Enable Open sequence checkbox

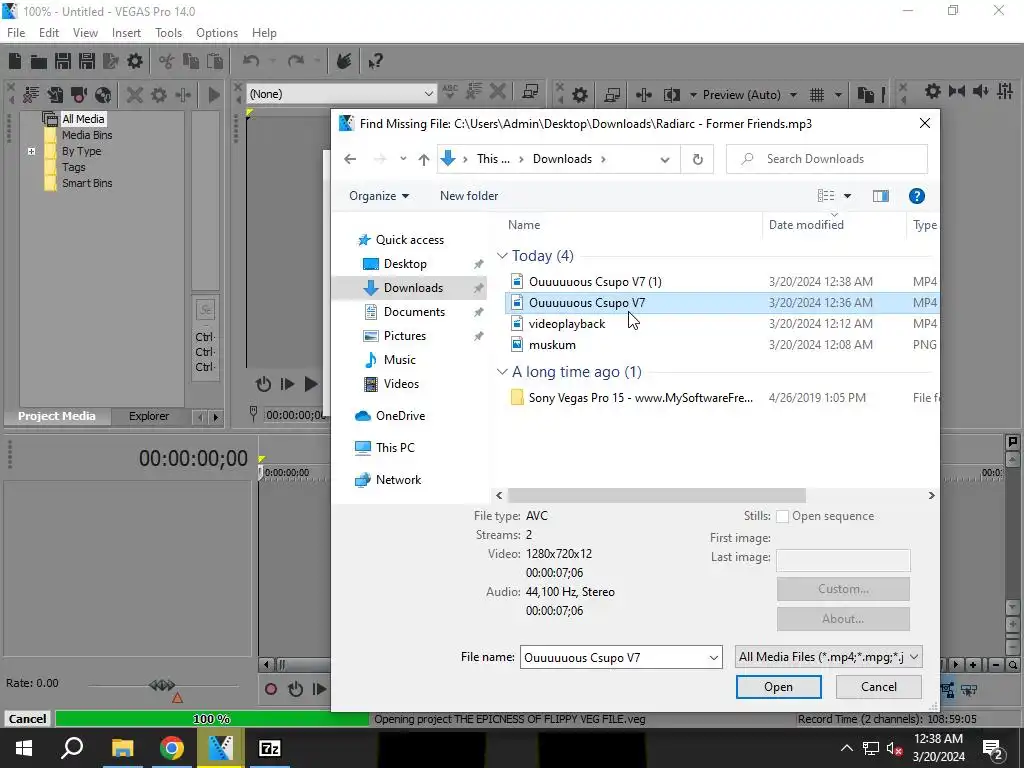click(x=782, y=517)
